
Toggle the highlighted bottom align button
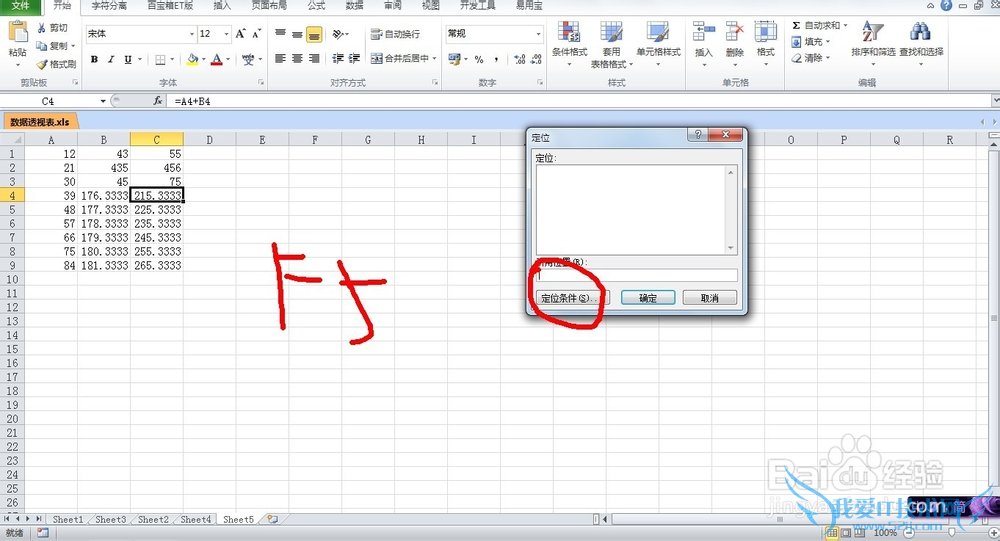pos(314,34)
